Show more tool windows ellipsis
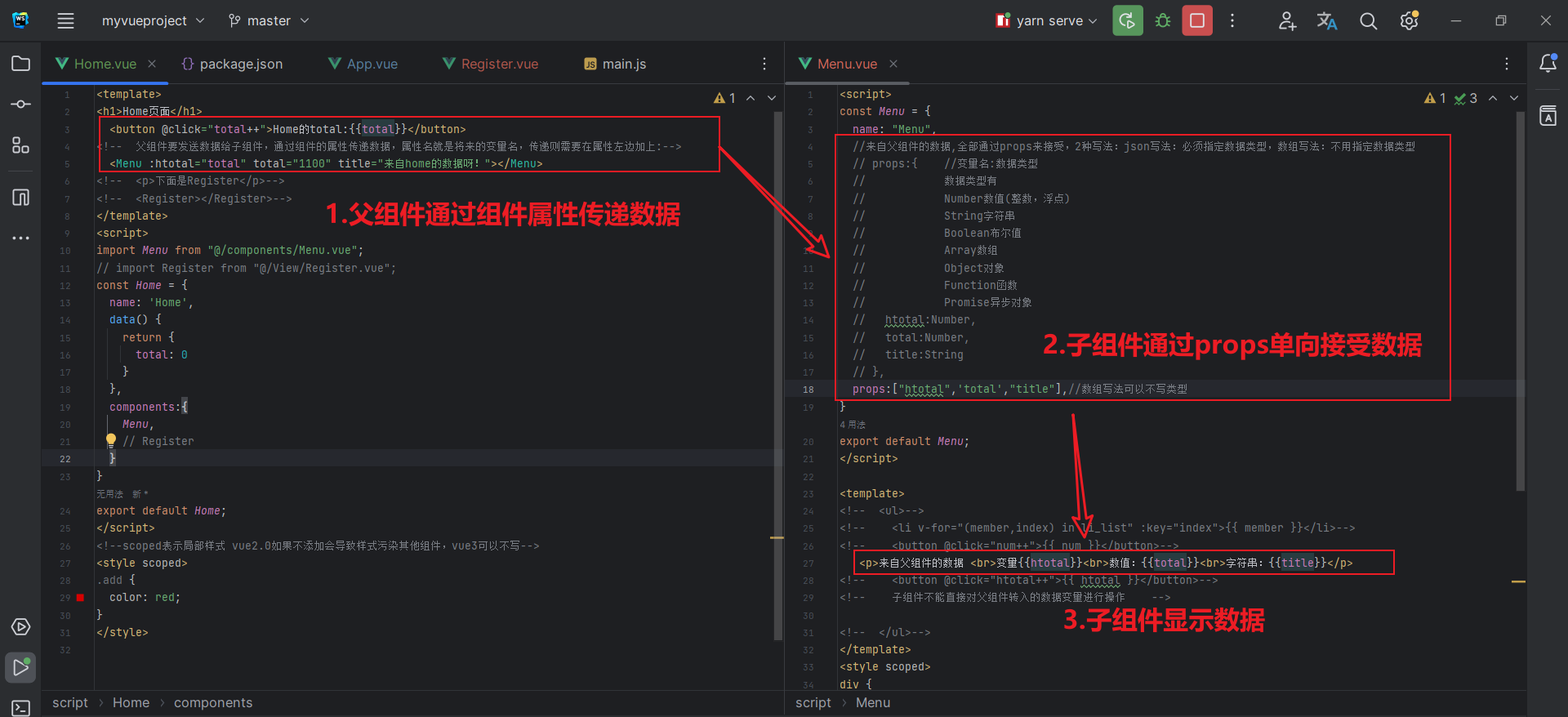1568x717 pixels. tap(21, 238)
